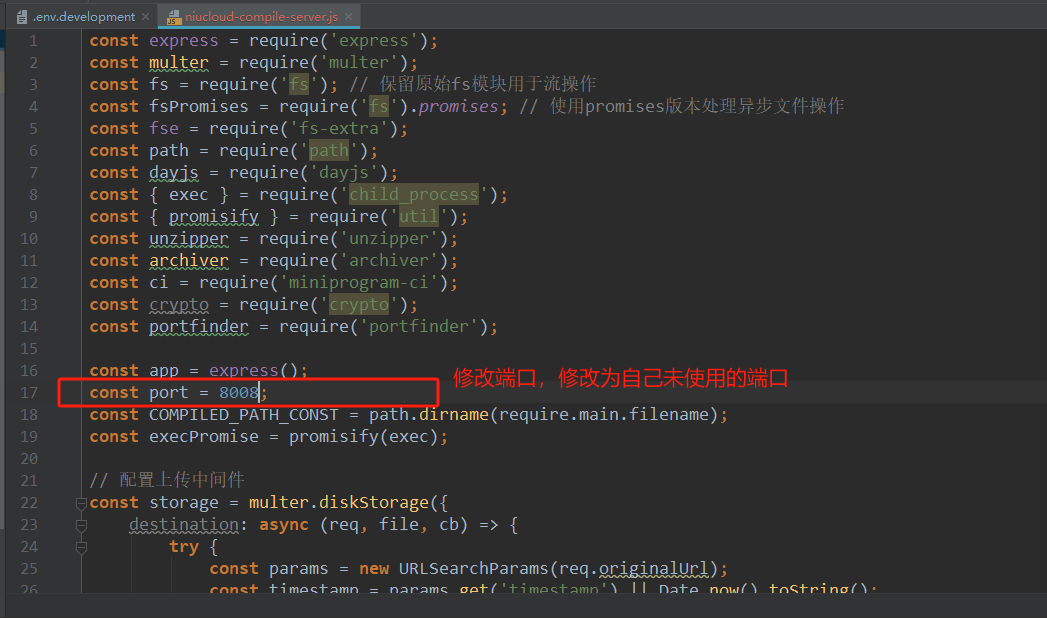
Task: Switch to the .env.development tab
Action: pyautogui.click(x=83, y=17)
